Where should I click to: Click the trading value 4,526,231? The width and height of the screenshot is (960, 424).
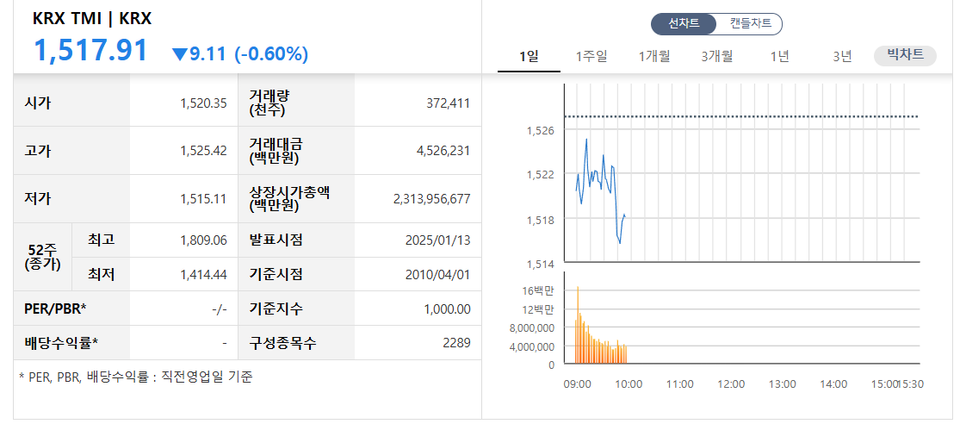443,151
